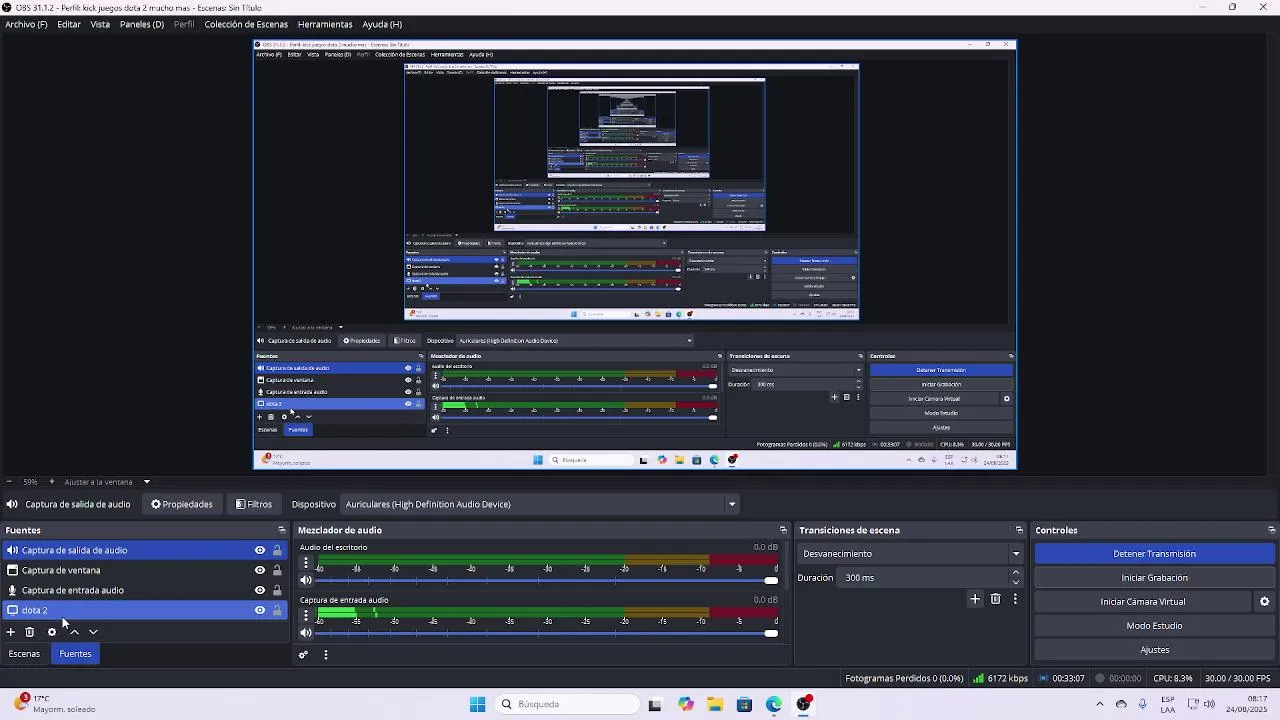The width and height of the screenshot is (1280, 720).
Task: Add a new source with plus icon
Action: 11,632
